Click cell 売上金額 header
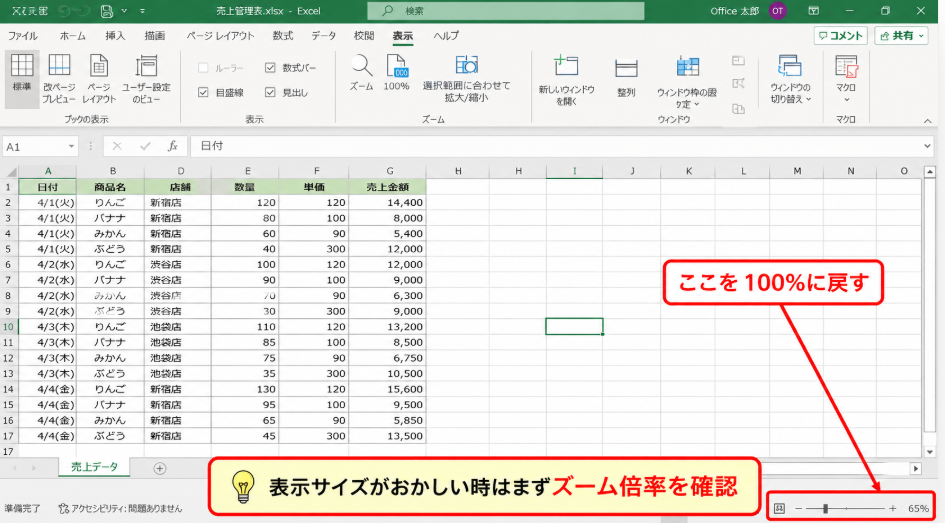Image resolution: width=945 pixels, height=523 pixels. tap(388, 187)
